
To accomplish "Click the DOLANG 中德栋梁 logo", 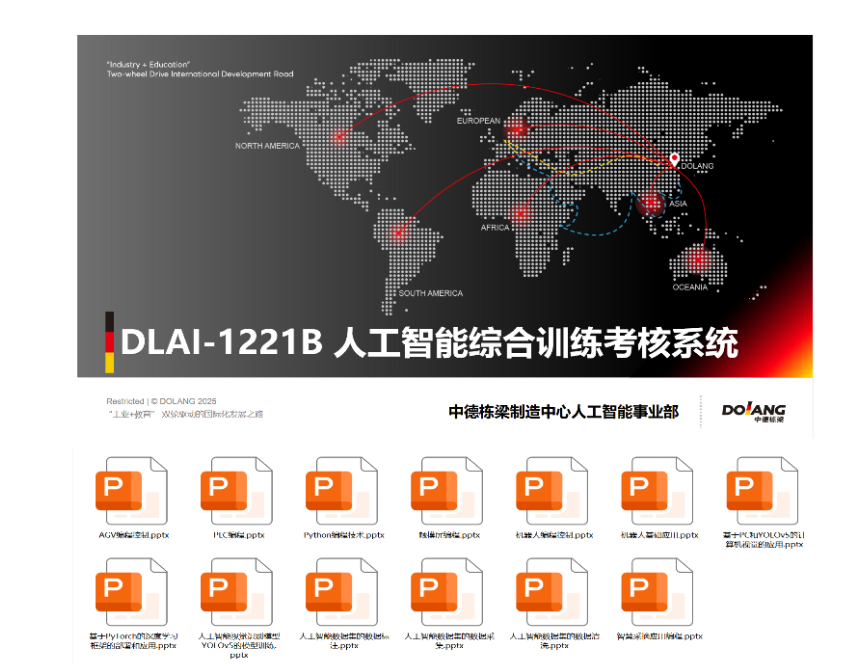I will [753, 413].
